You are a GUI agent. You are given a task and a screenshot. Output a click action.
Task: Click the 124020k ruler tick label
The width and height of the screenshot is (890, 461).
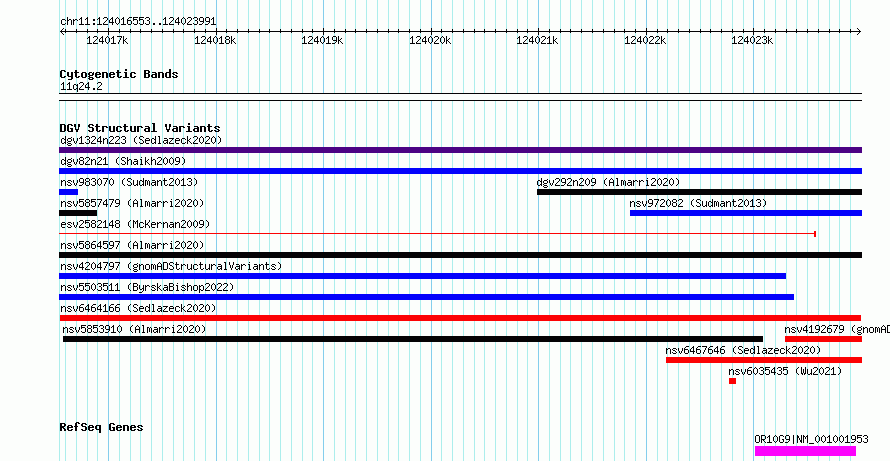click(x=430, y=41)
